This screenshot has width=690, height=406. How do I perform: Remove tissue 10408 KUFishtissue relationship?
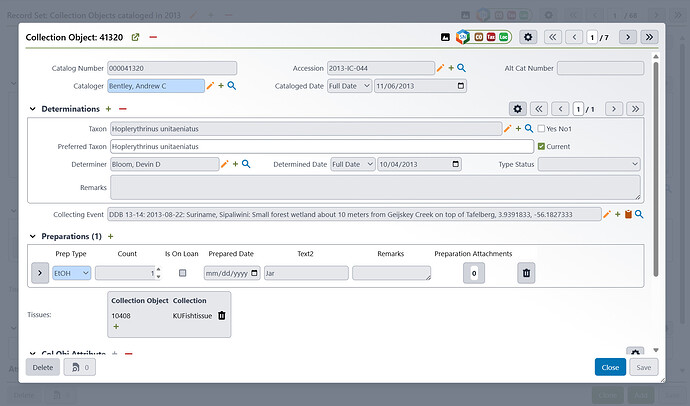[x=222, y=315]
